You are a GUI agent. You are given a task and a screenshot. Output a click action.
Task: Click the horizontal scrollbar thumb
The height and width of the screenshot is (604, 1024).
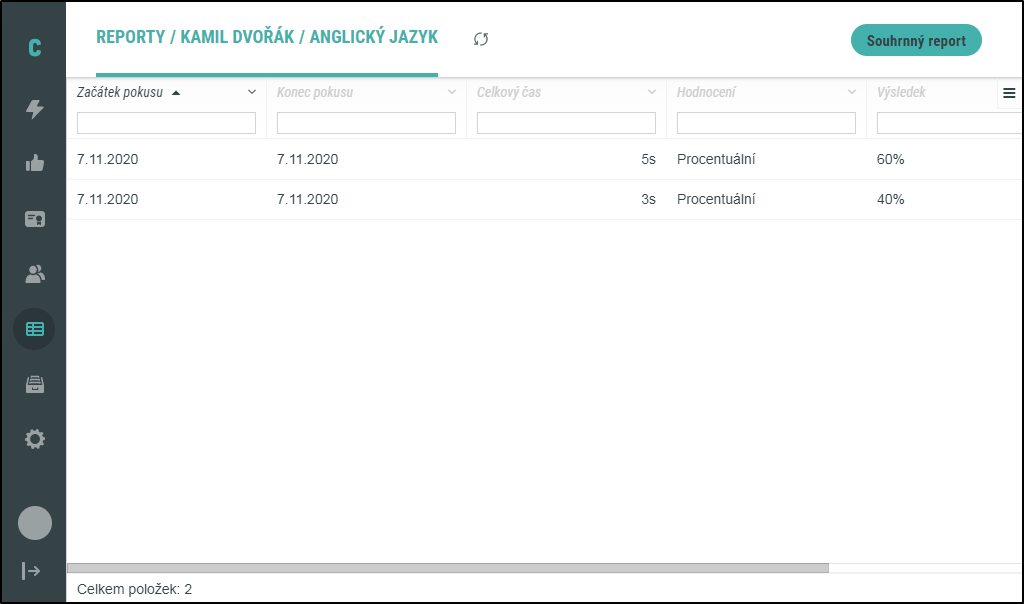tap(447, 568)
